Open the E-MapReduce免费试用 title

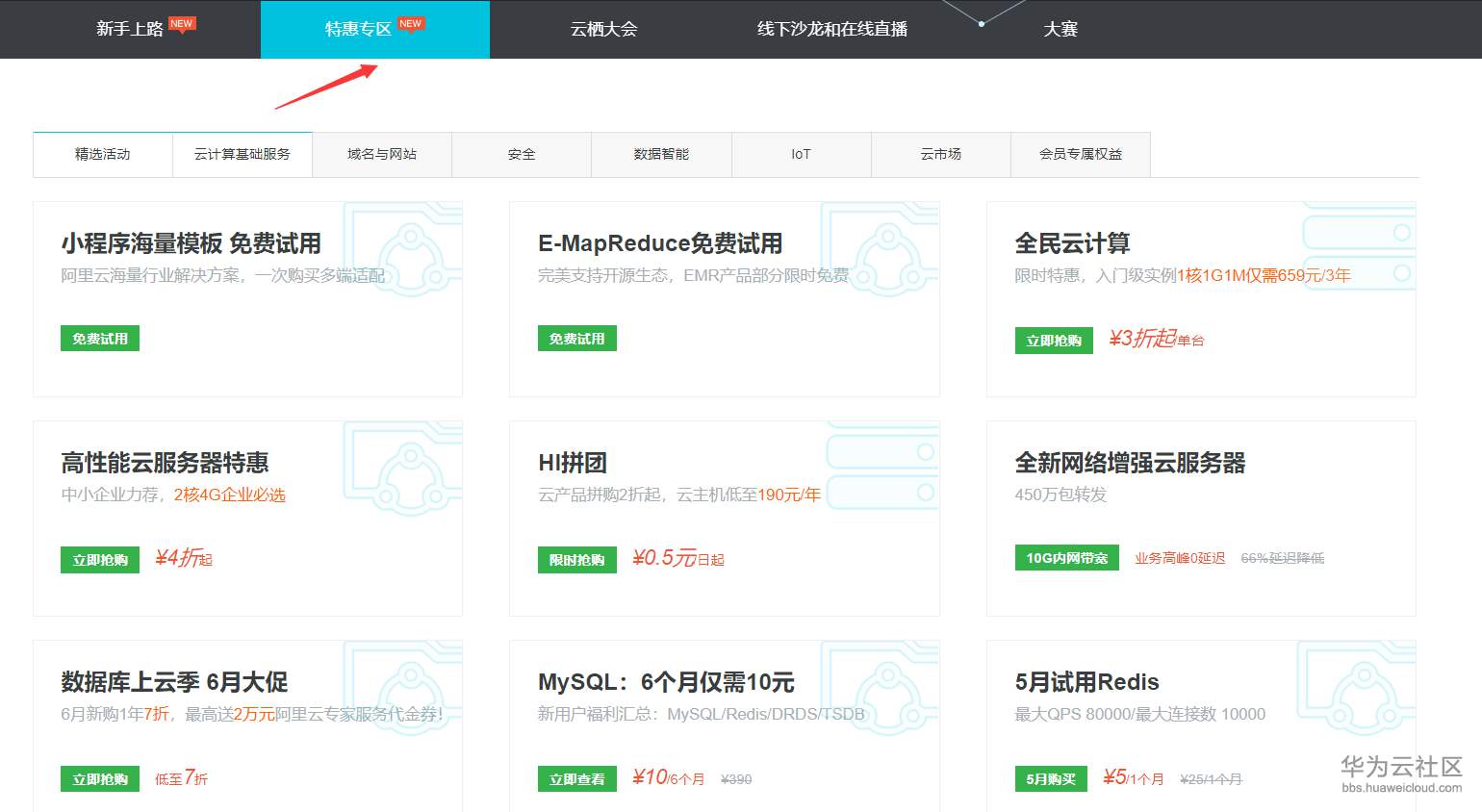tap(660, 243)
